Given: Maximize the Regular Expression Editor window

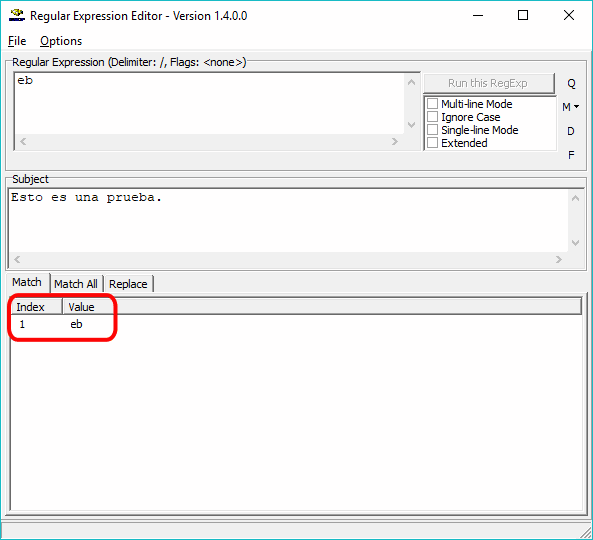Looking at the screenshot, I should click(x=523, y=16).
